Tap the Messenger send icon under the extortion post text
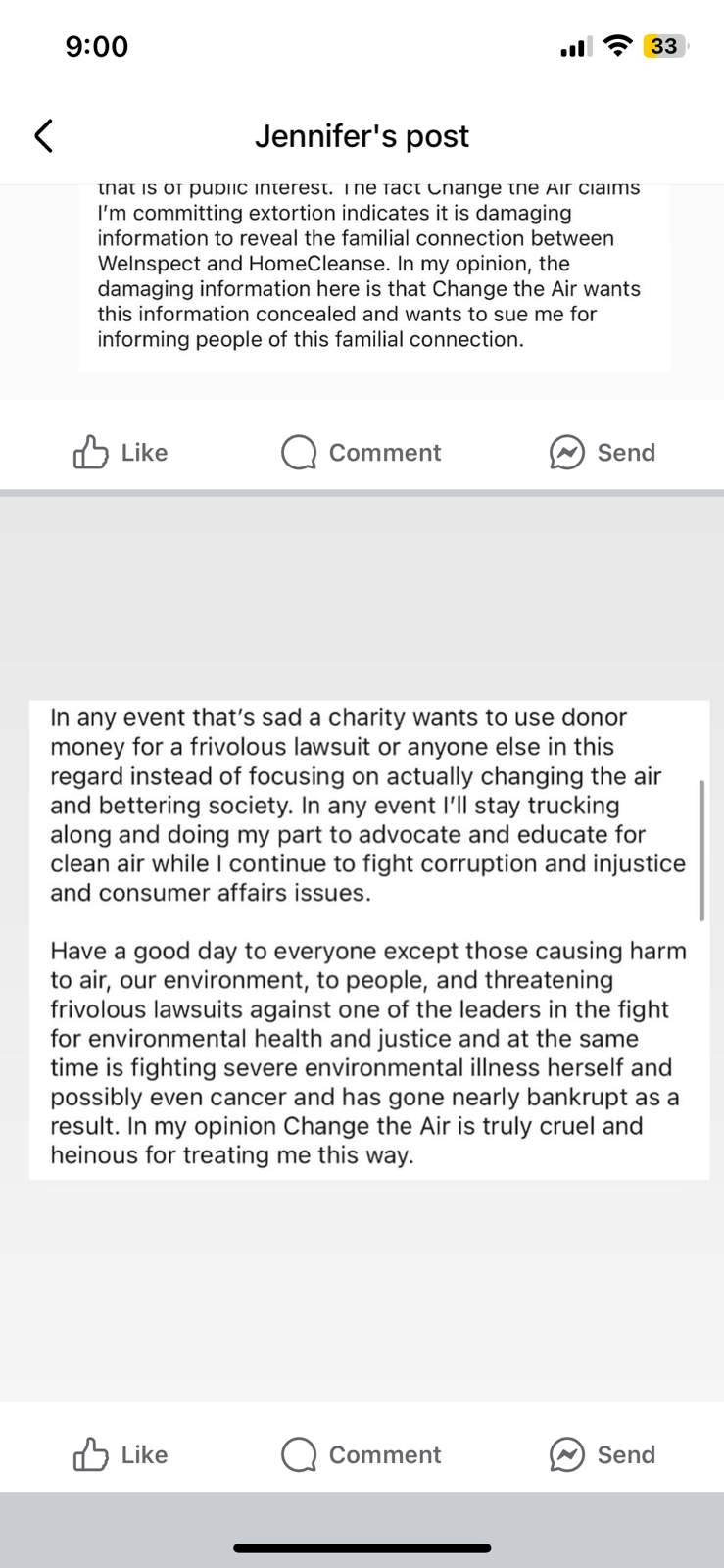 tap(567, 453)
